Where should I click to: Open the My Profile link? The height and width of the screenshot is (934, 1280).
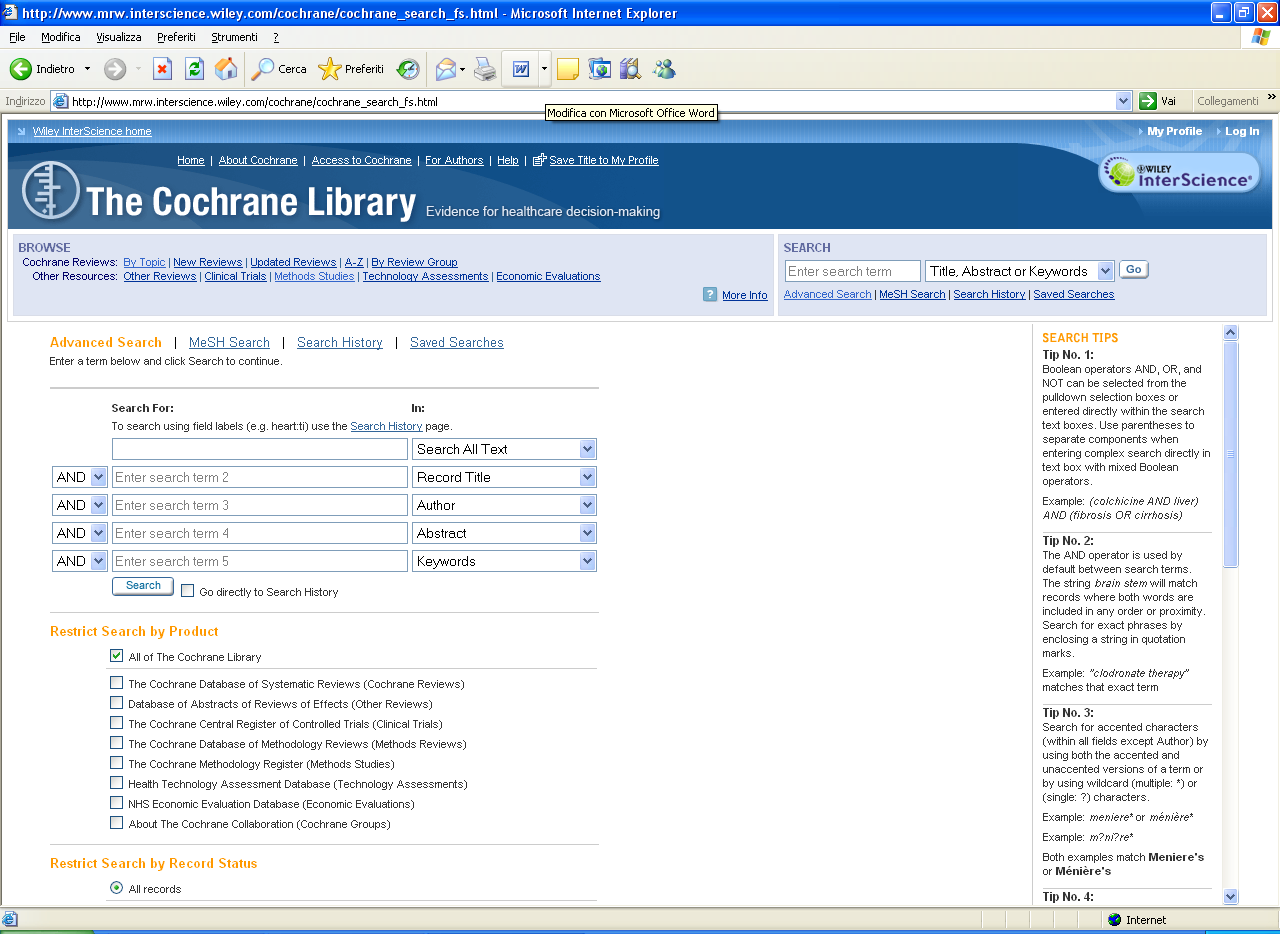pos(1174,131)
